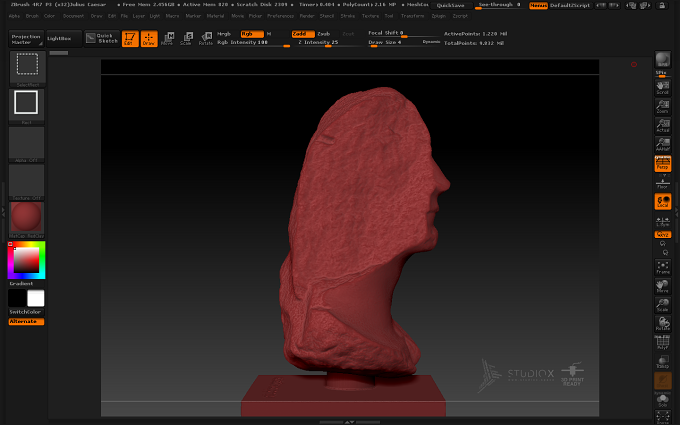Click the SwitchColor button
680x425 pixels.
[26, 312]
